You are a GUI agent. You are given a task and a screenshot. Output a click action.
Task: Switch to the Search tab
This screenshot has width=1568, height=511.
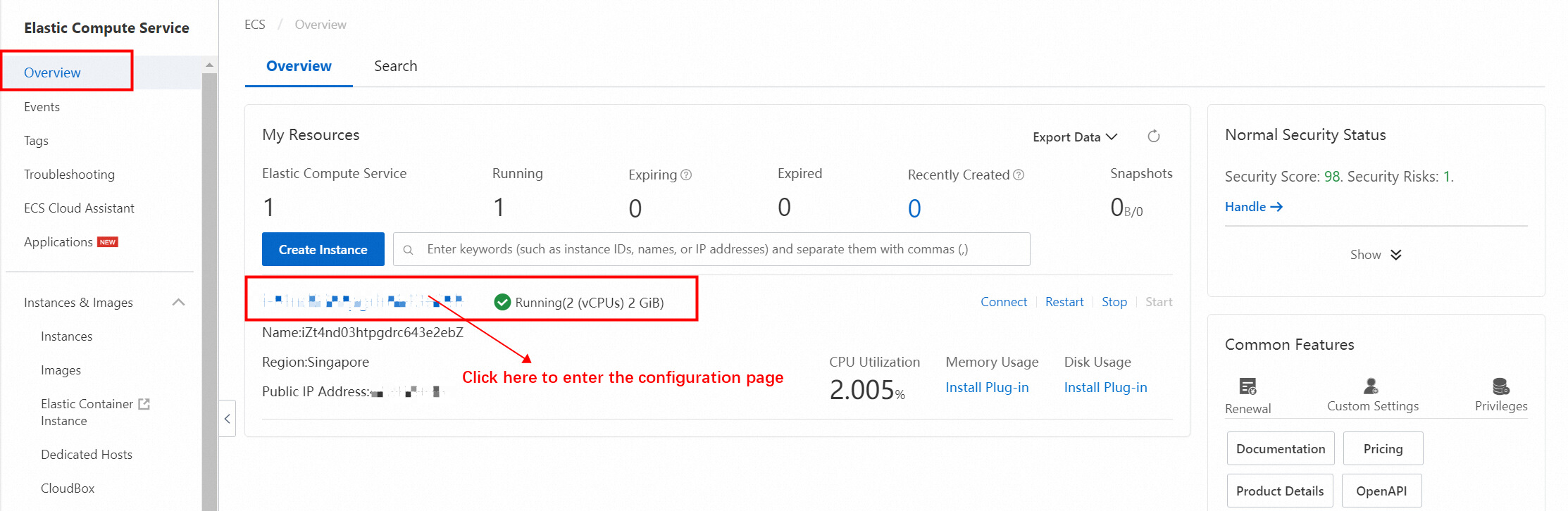click(395, 66)
